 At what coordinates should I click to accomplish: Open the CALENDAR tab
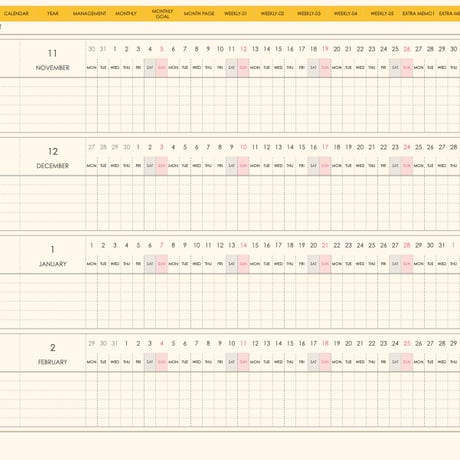coord(16,14)
